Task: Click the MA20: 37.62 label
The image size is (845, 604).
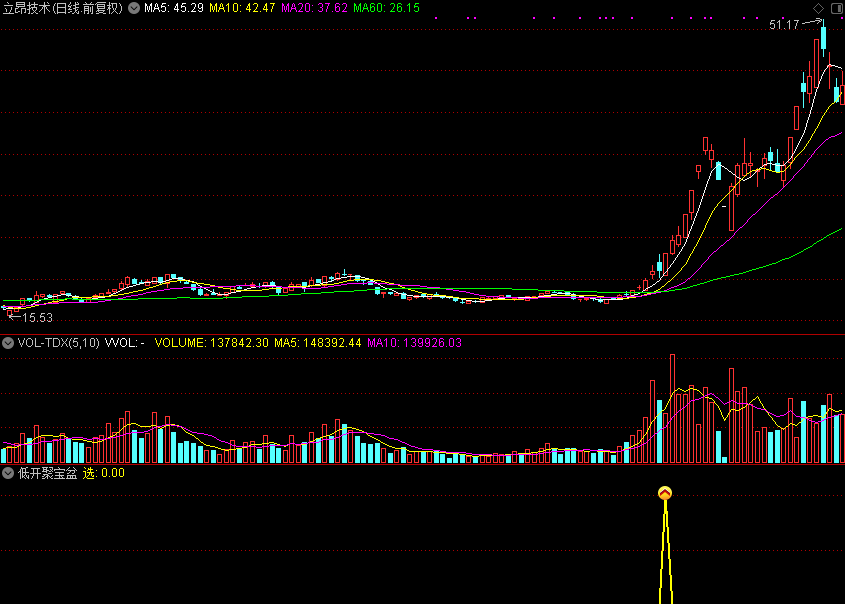Action: click(x=314, y=8)
